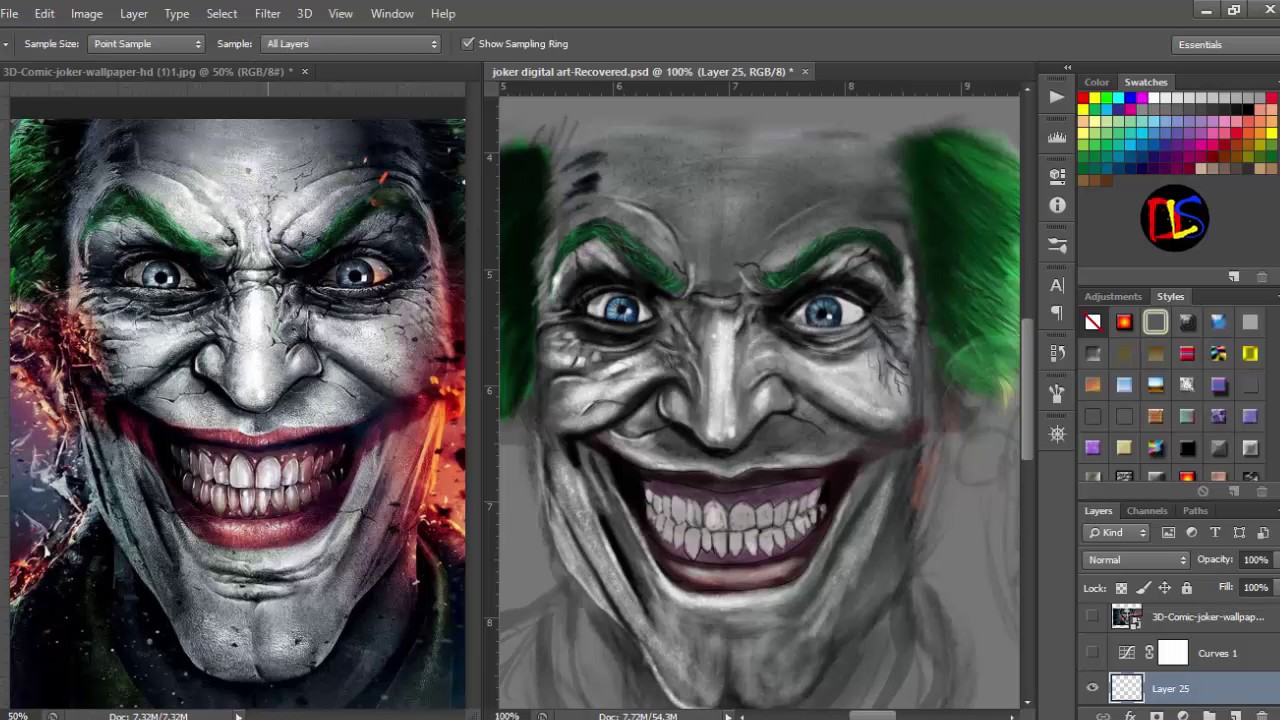
Task: Open the Actions panel play icon
Action: point(1057,97)
